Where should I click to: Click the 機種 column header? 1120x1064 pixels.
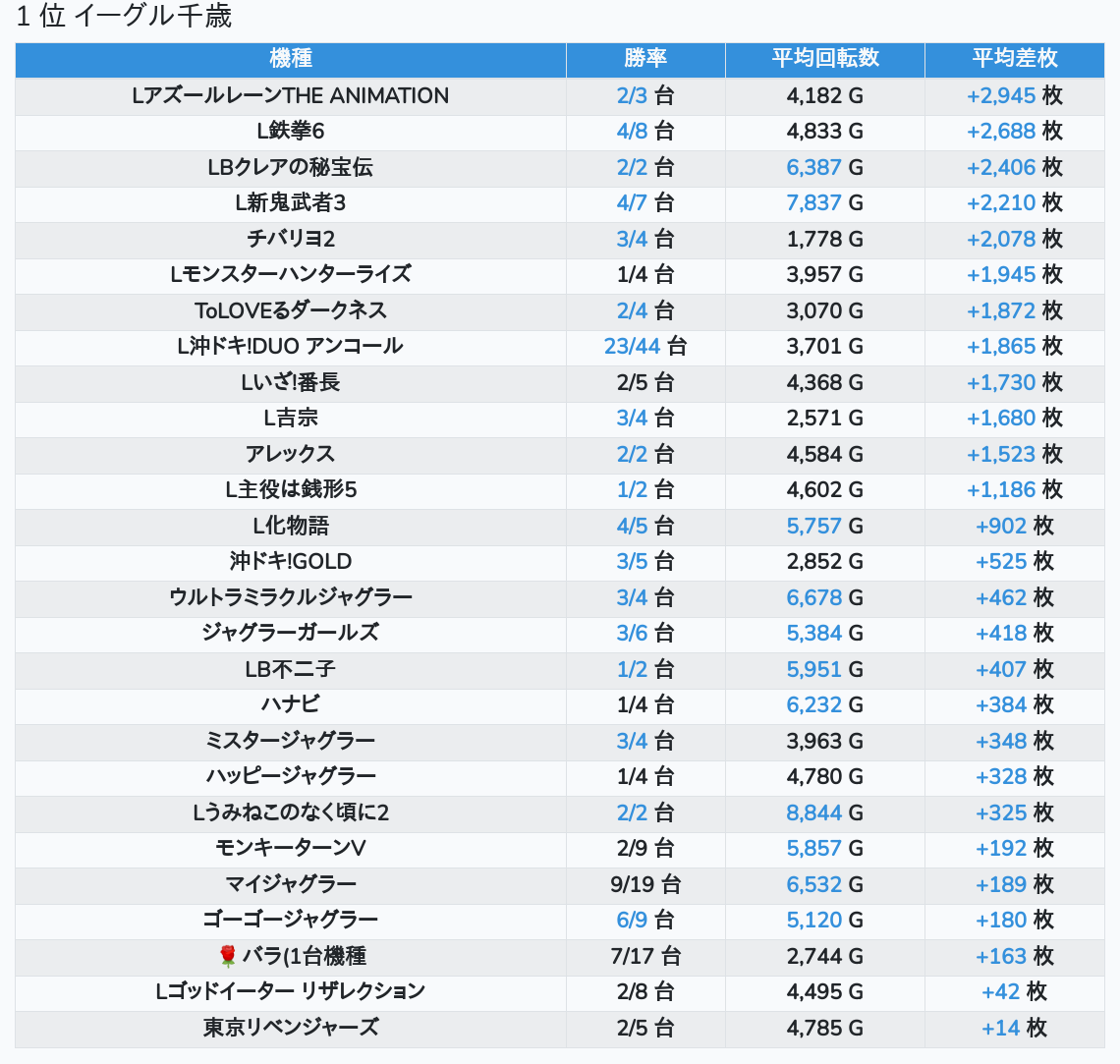[291, 59]
